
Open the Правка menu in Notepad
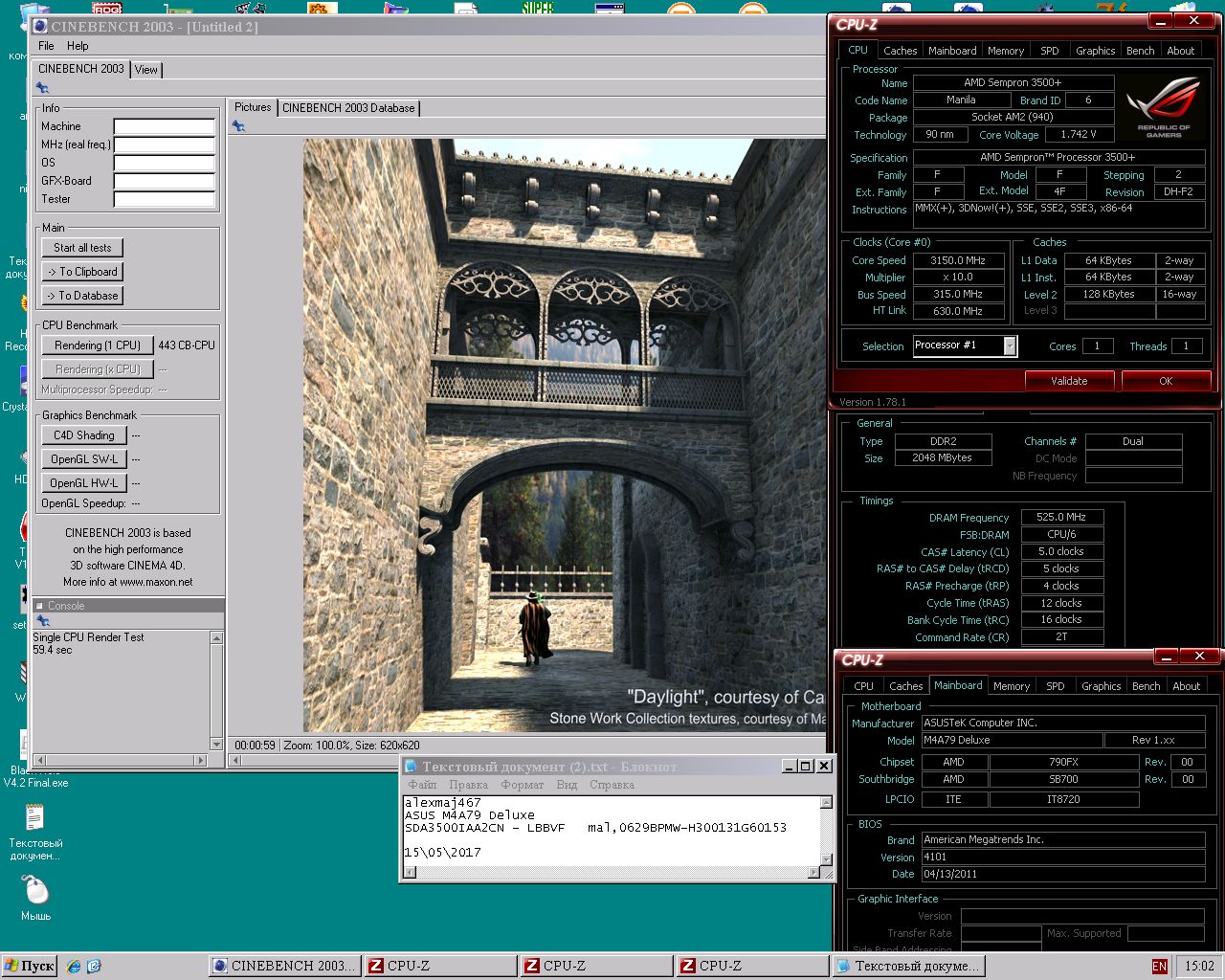468,785
